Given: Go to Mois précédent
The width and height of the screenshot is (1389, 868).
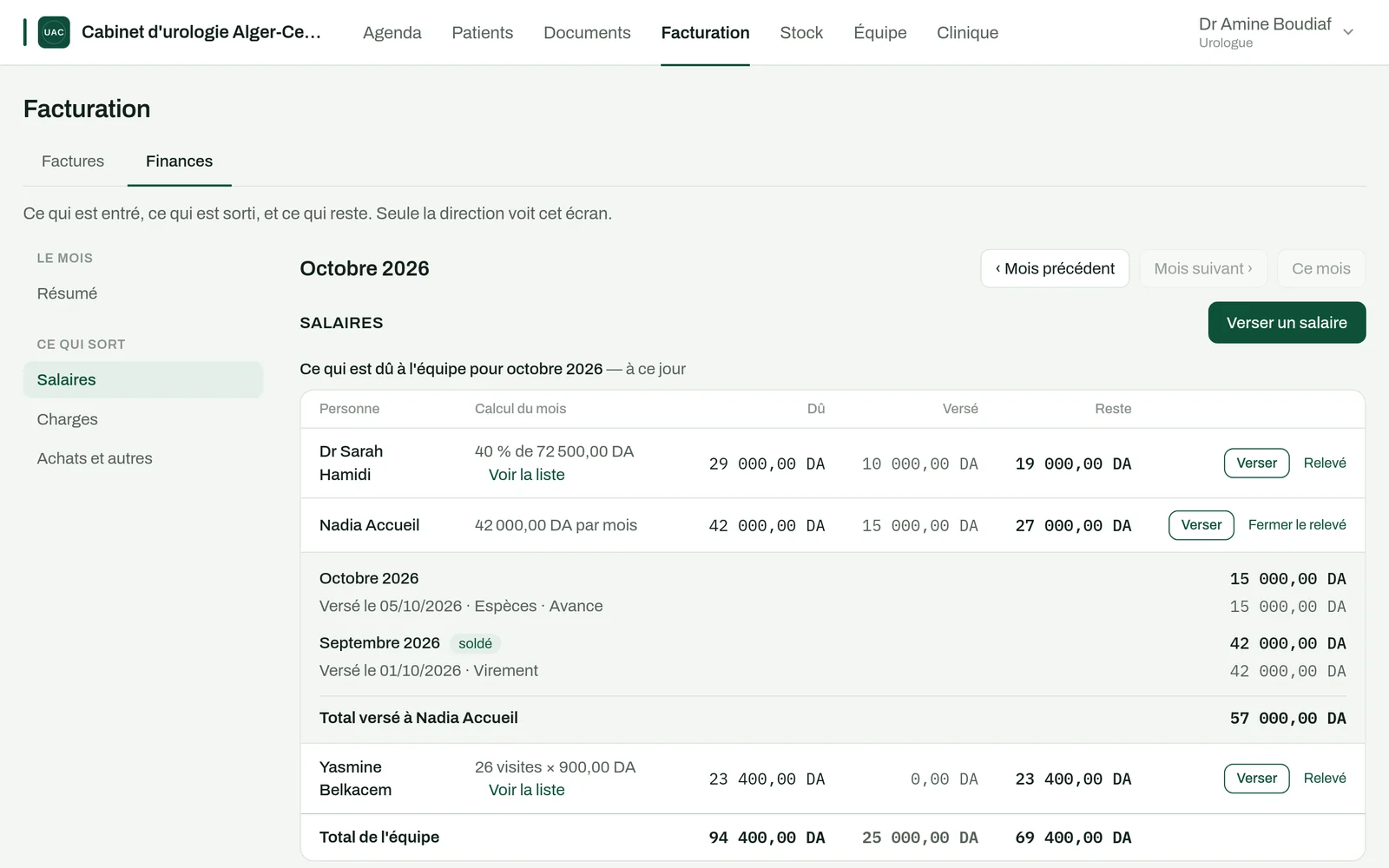Looking at the screenshot, I should click(1055, 268).
